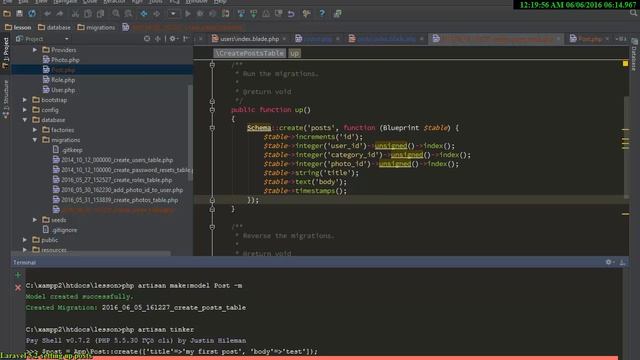Navigate Back with the blue arrow icon

coord(144,14)
